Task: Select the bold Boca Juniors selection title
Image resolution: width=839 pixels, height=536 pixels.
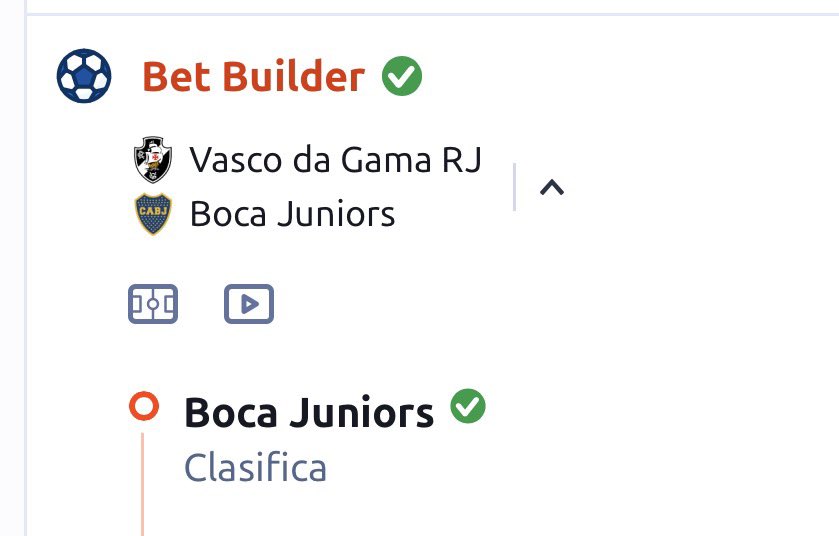Action: pyautogui.click(x=309, y=412)
